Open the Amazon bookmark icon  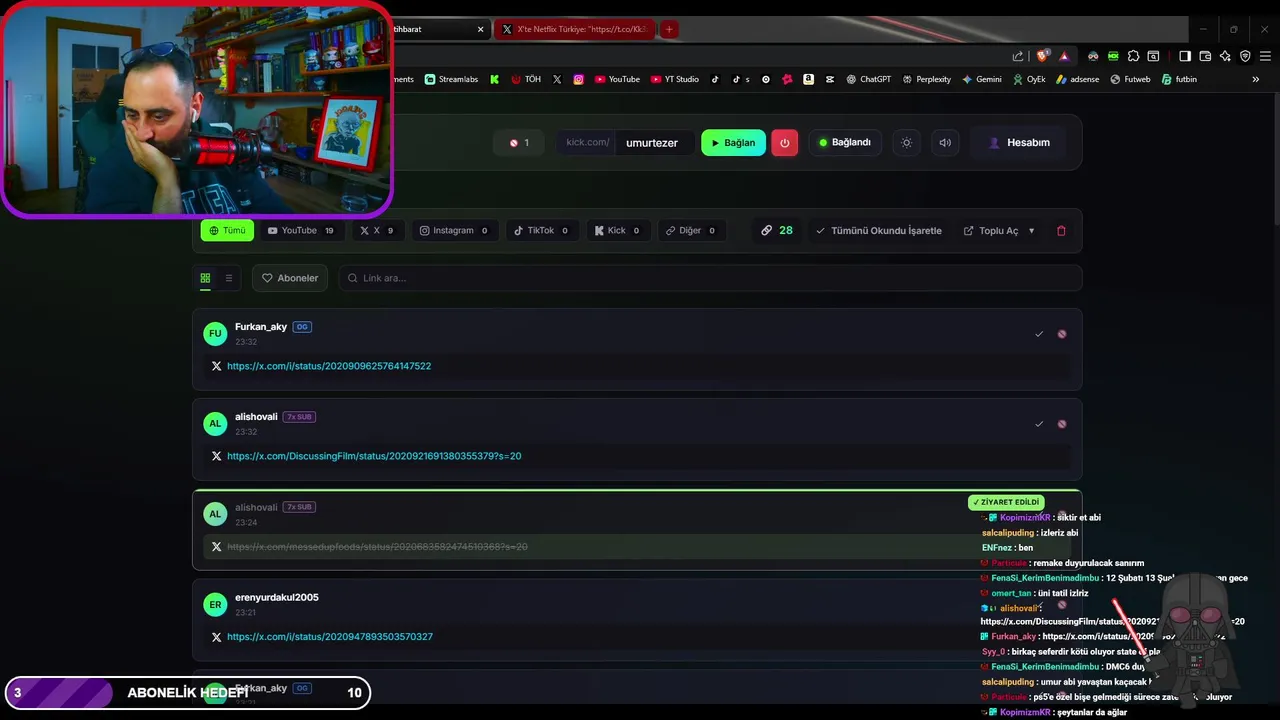(808, 79)
